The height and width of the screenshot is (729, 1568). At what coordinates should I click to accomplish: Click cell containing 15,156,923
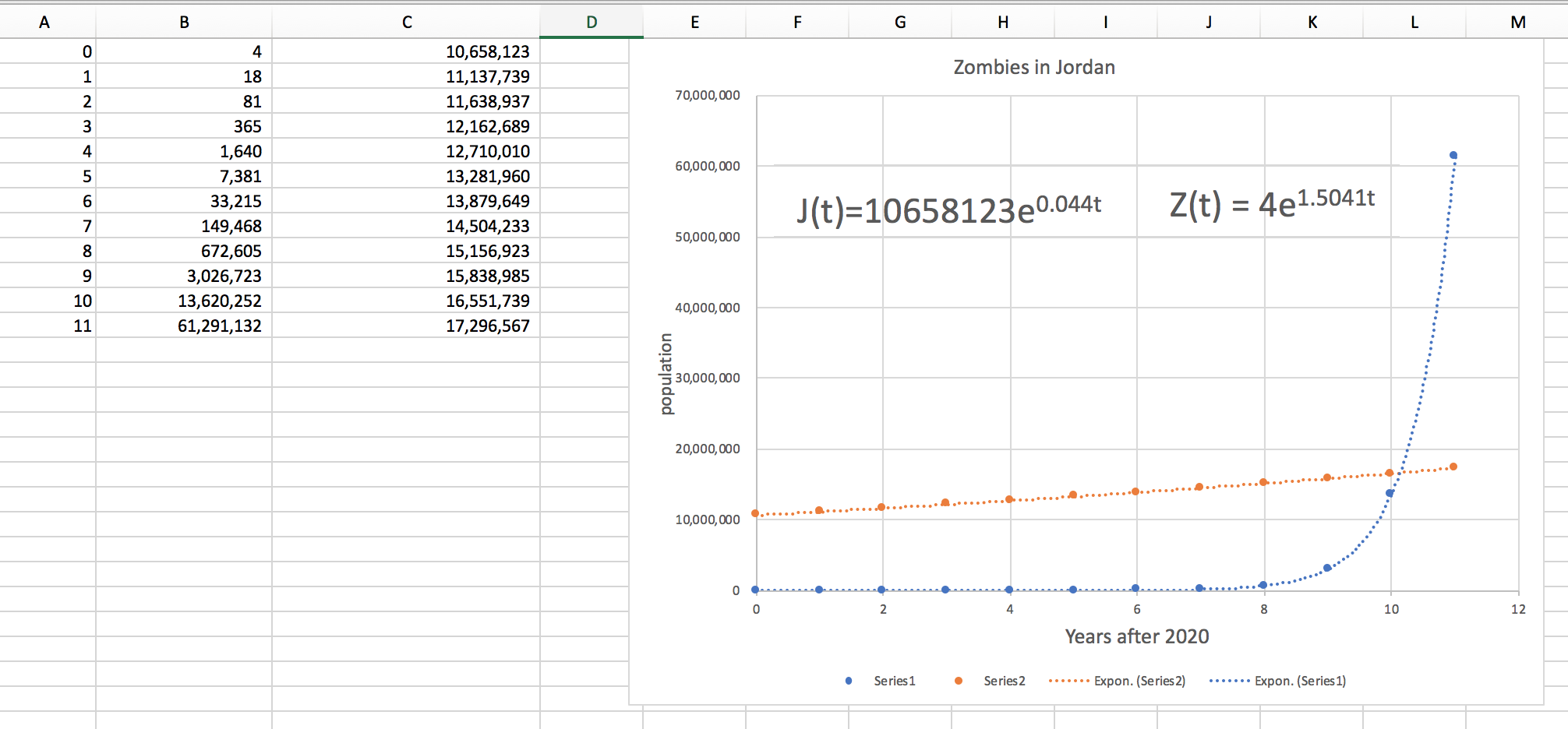(x=406, y=251)
